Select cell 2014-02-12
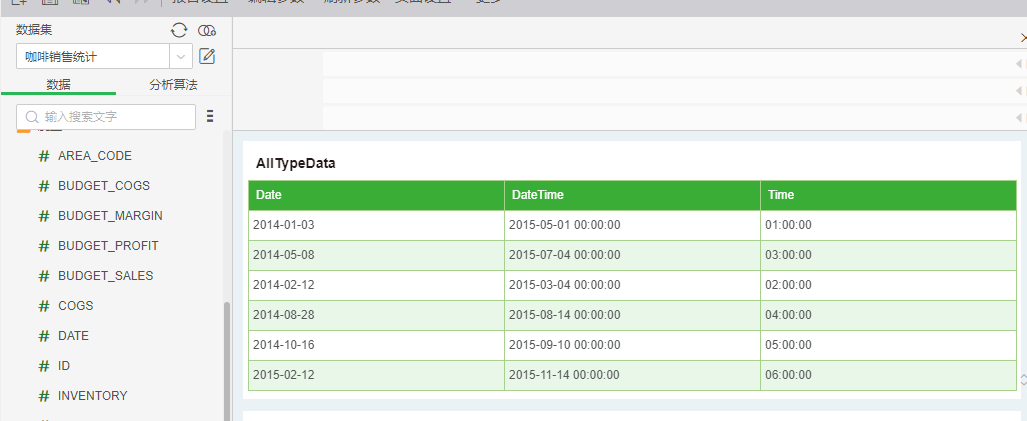This screenshot has width=1027, height=421. (x=376, y=285)
